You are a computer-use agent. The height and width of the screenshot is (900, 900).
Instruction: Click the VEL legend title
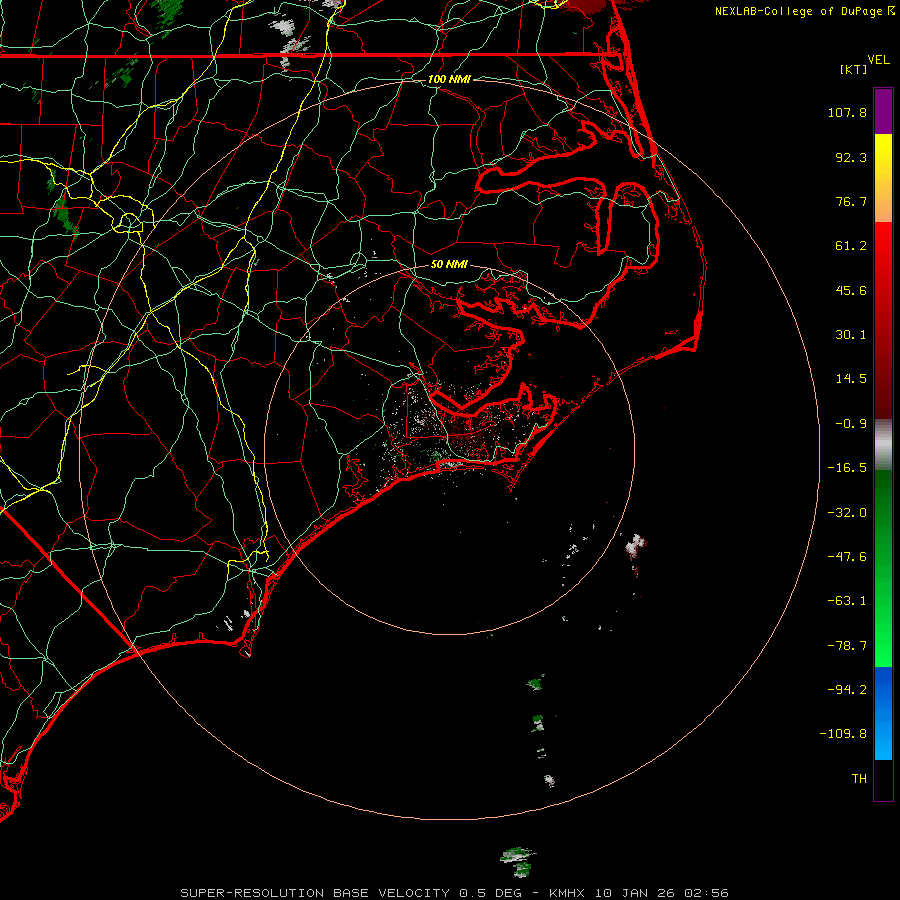(879, 60)
